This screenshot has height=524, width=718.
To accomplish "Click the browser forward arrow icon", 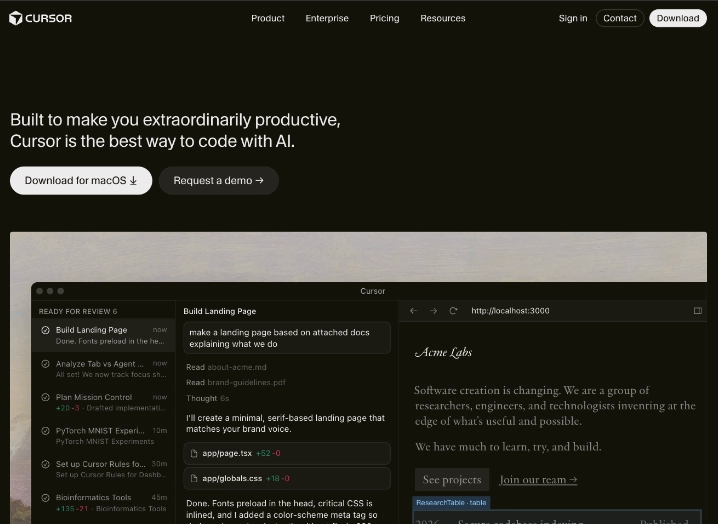I will pyautogui.click(x=433, y=311).
